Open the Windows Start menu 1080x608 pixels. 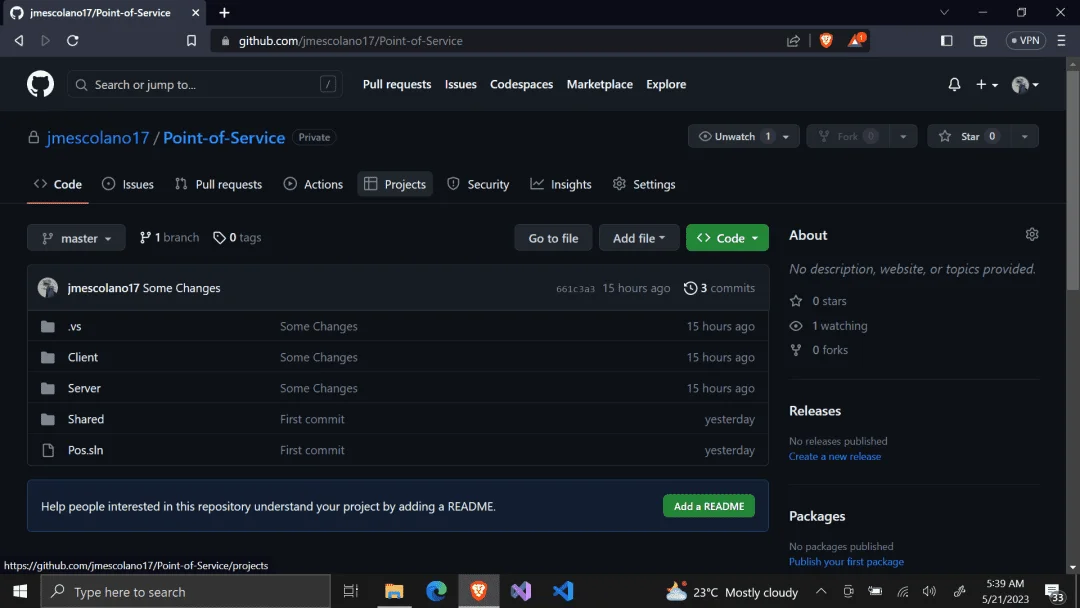(x=20, y=591)
